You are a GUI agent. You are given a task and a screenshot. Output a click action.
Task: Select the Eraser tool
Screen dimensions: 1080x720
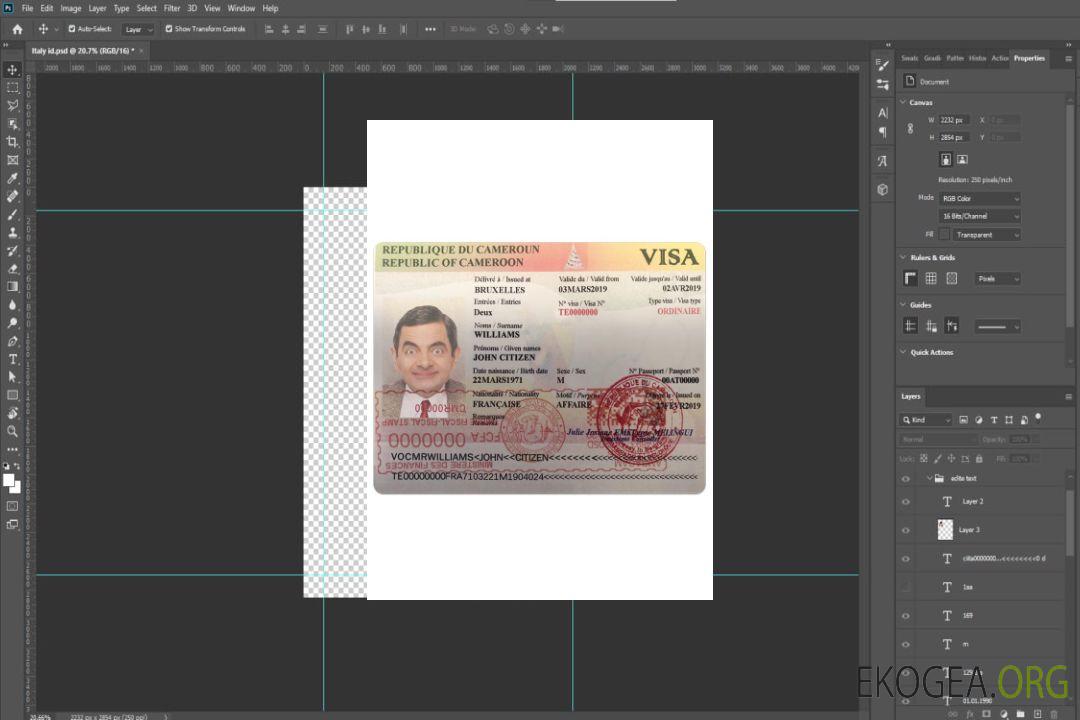tap(12, 269)
